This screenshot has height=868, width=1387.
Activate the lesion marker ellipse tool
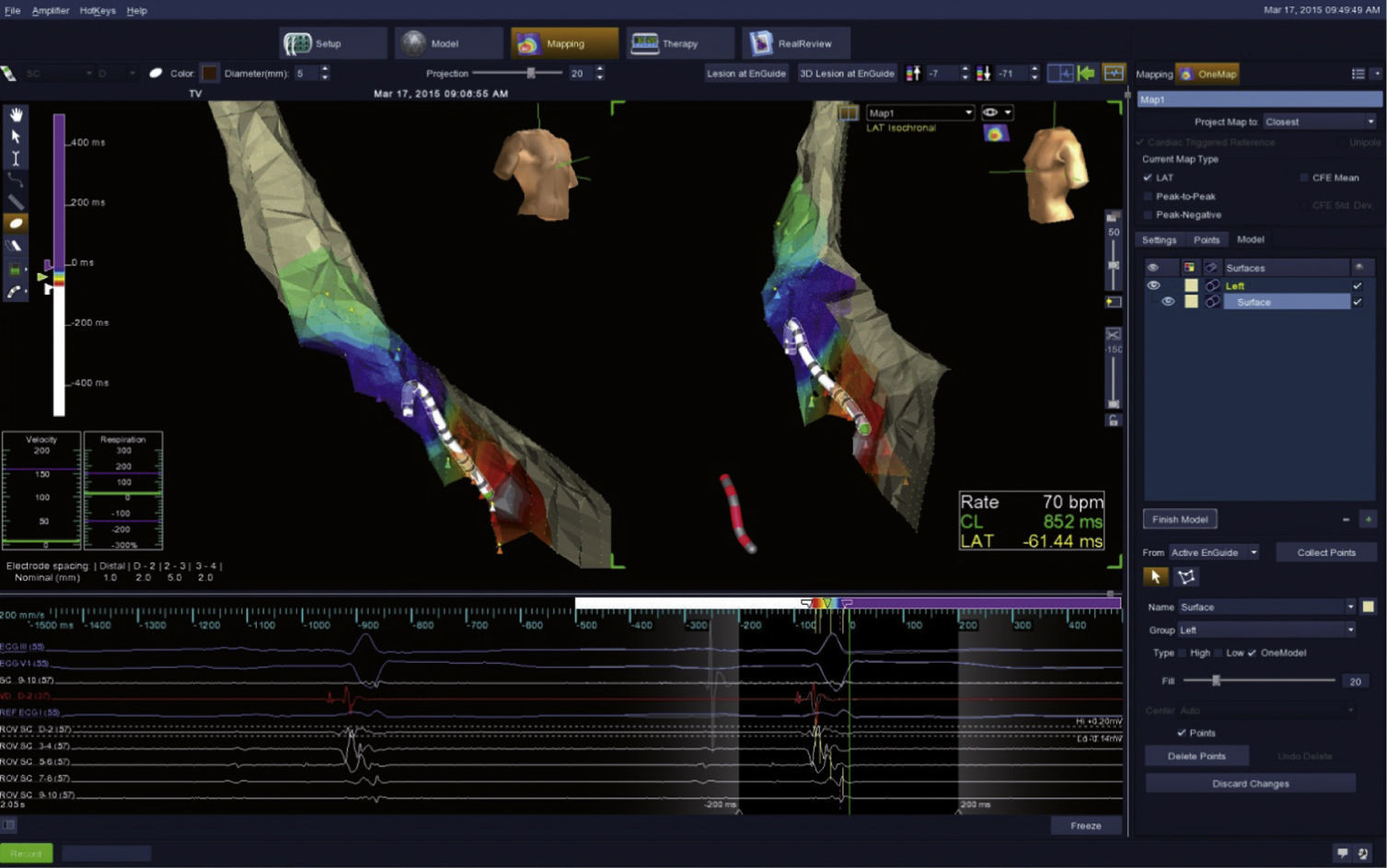click(16, 224)
